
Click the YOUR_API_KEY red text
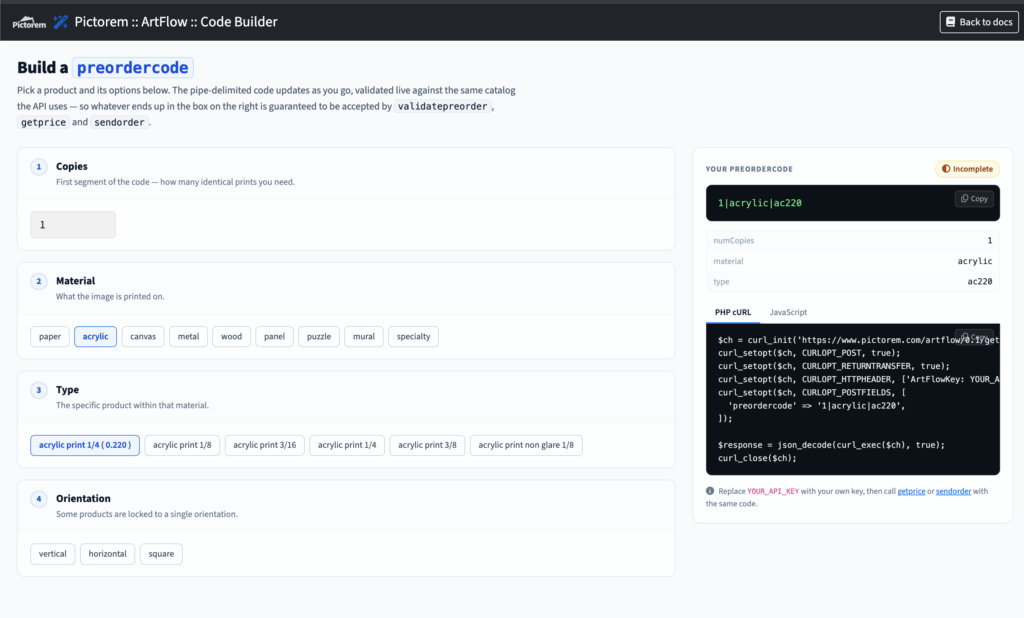click(773, 491)
